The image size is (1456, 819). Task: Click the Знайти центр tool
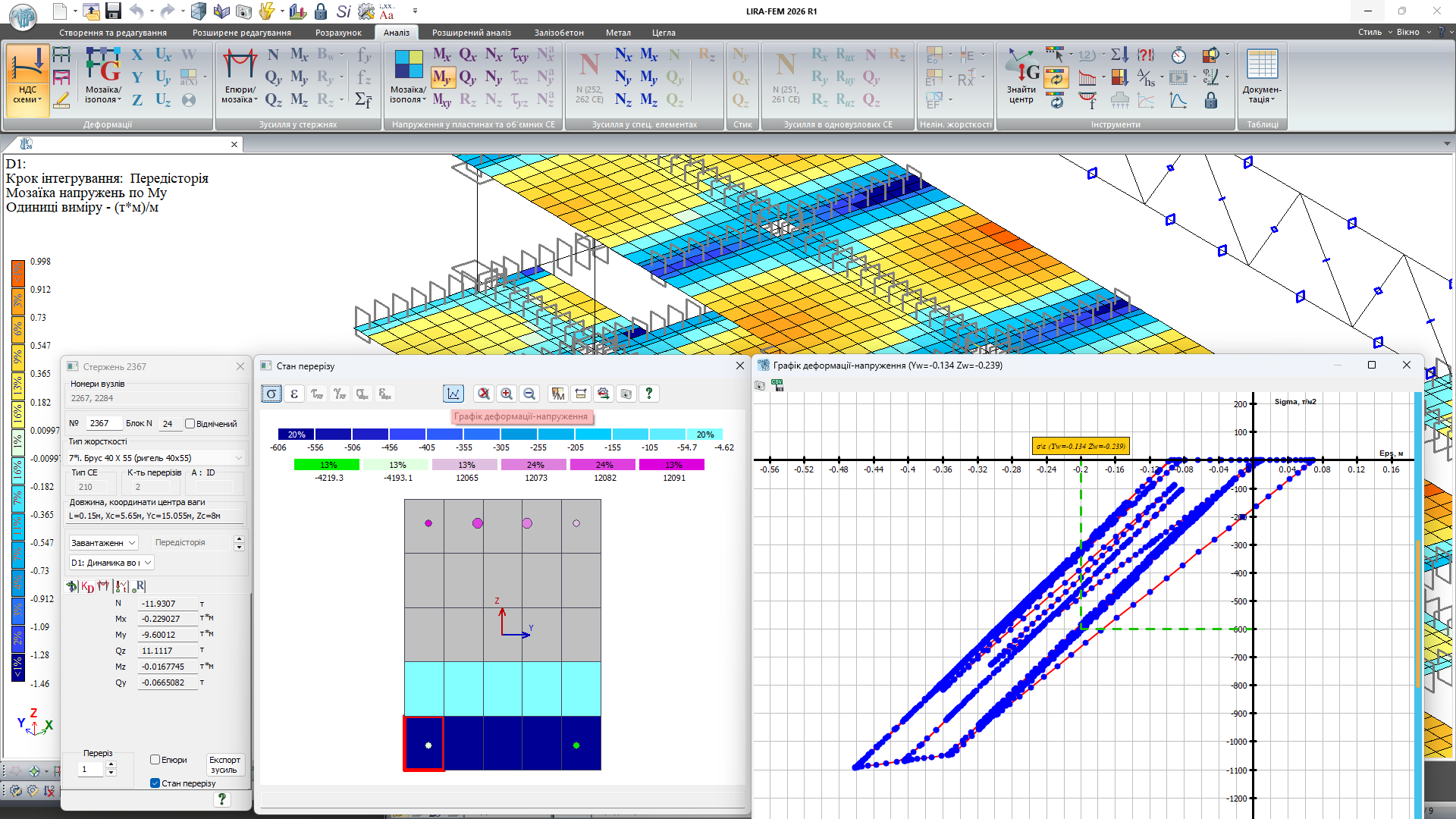click(1021, 76)
